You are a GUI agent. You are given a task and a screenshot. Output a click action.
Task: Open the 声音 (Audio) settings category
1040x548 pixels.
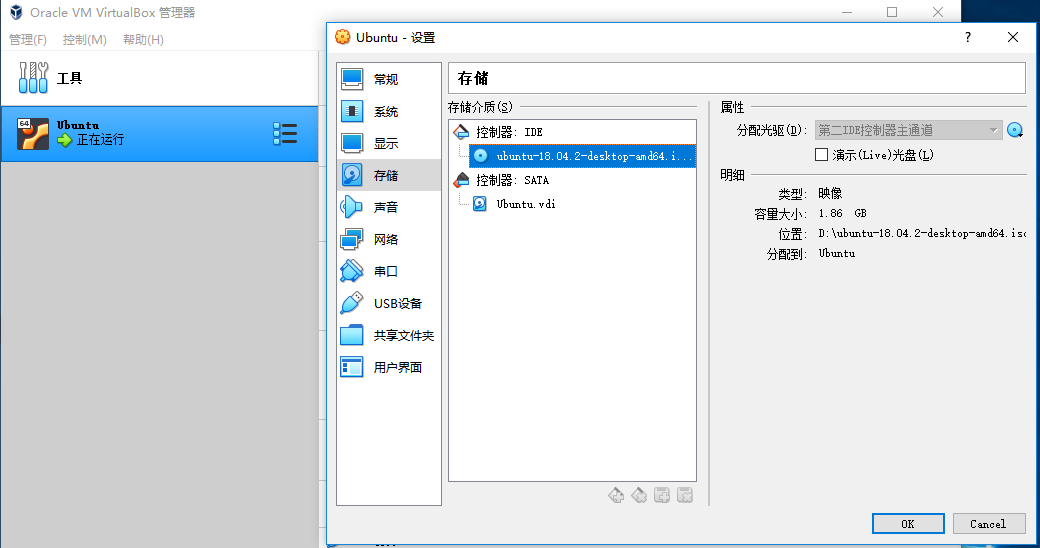pyautogui.click(x=389, y=207)
